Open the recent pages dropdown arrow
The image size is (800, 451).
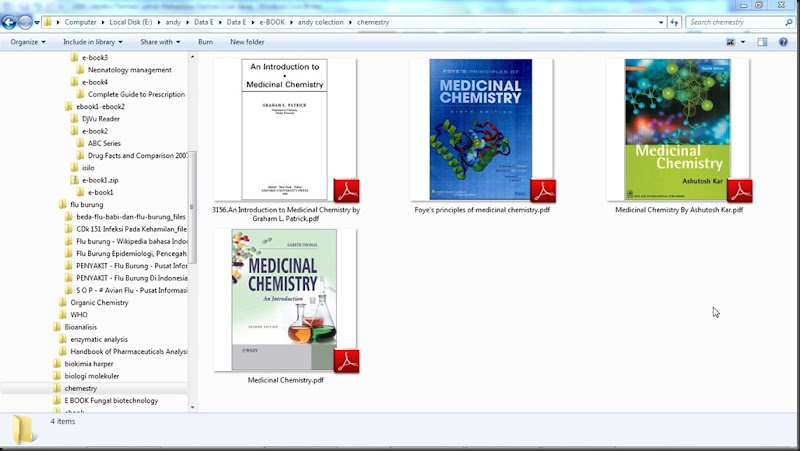[x=37, y=22]
